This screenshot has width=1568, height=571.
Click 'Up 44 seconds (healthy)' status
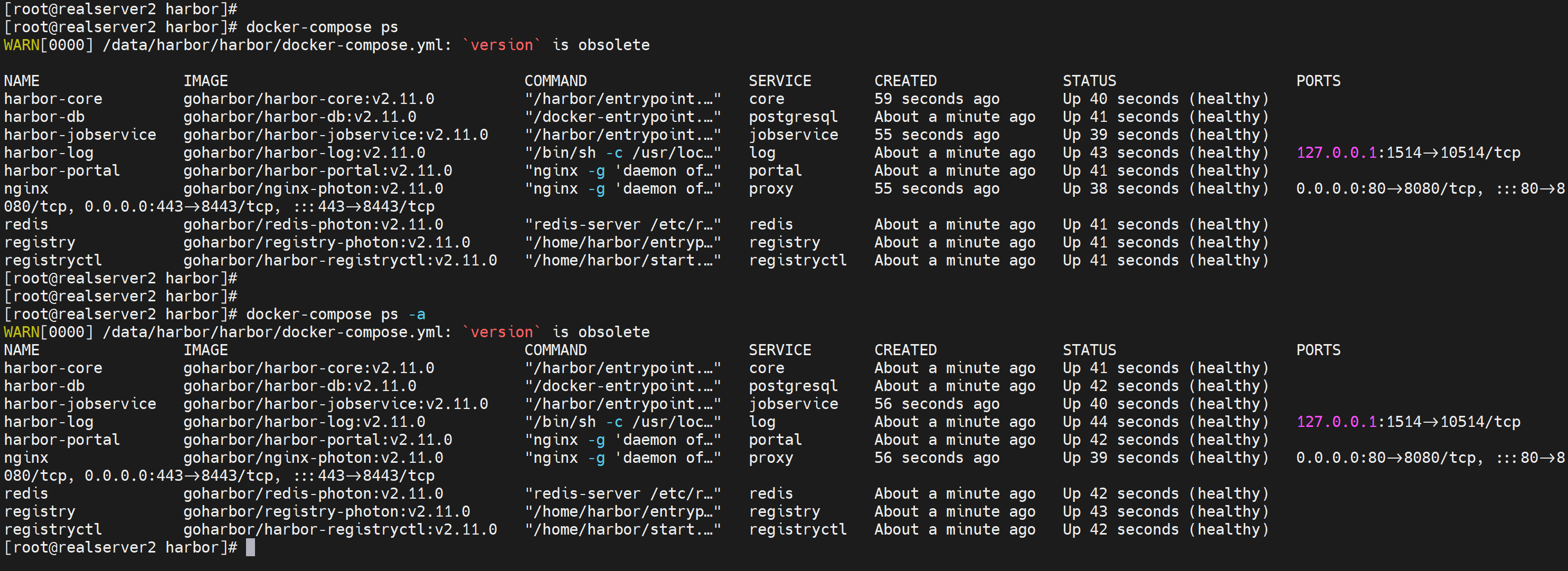coord(1165,422)
